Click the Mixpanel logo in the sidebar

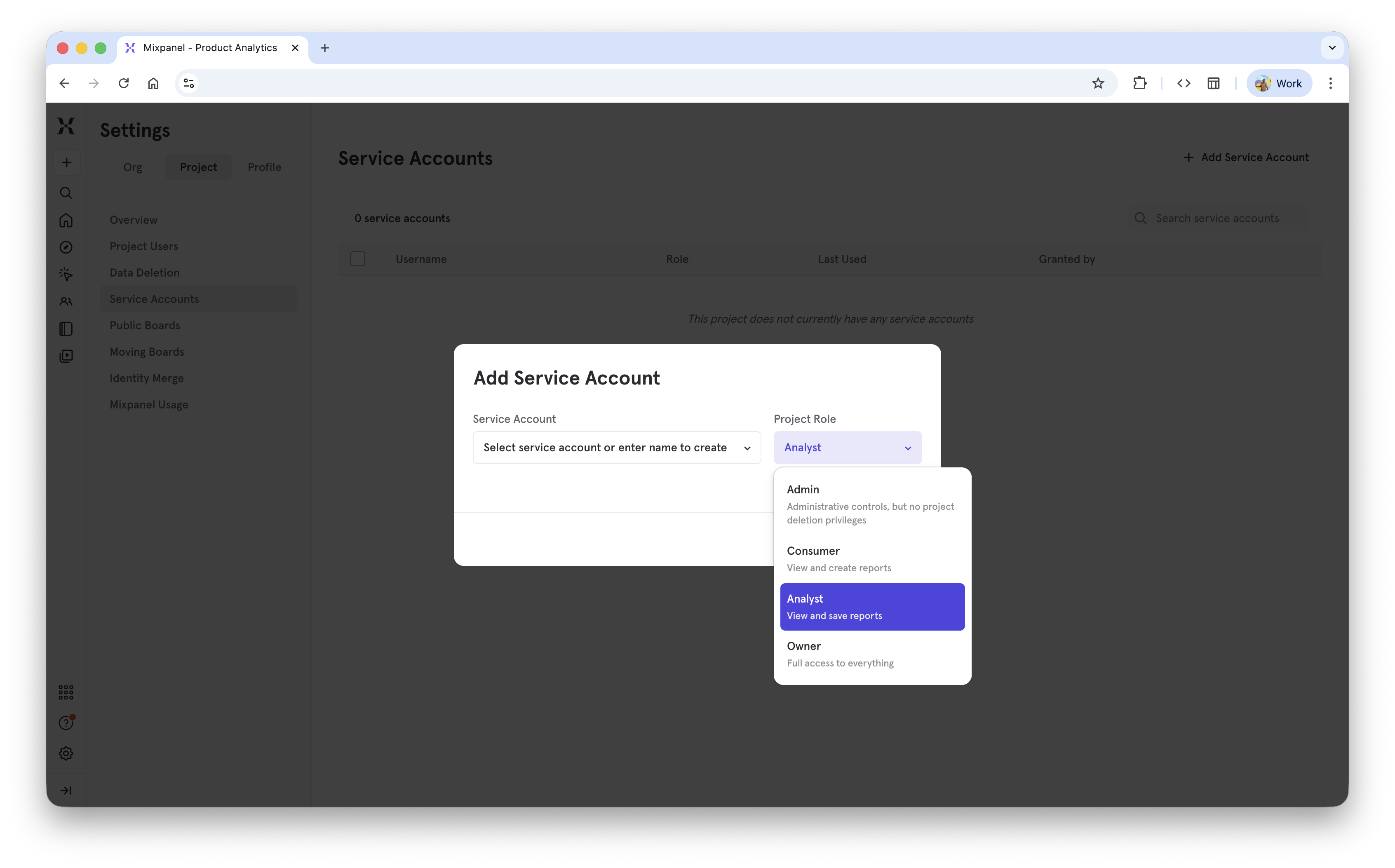66,126
